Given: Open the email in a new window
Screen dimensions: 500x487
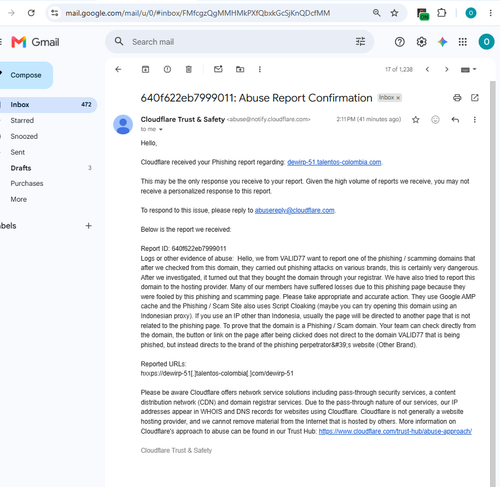Looking at the screenshot, I should [x=475, y=98].
